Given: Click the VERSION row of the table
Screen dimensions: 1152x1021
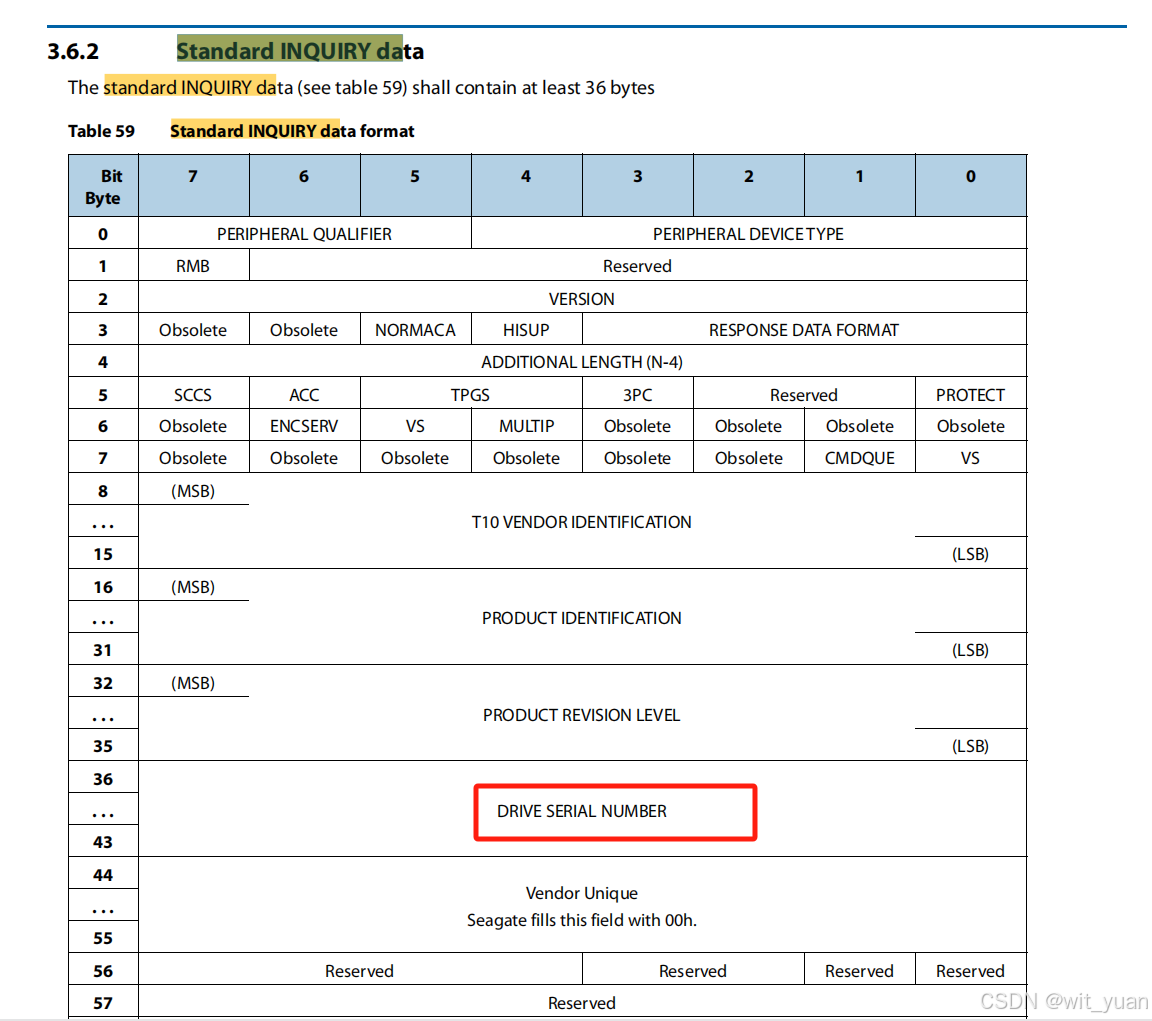Looking at the screenshot, I should pos(582,297).
